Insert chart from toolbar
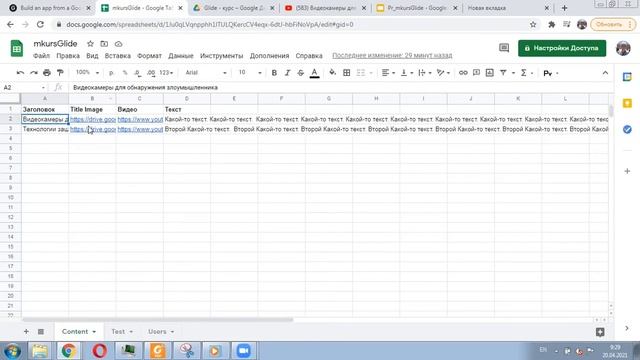 coord(489,73)
